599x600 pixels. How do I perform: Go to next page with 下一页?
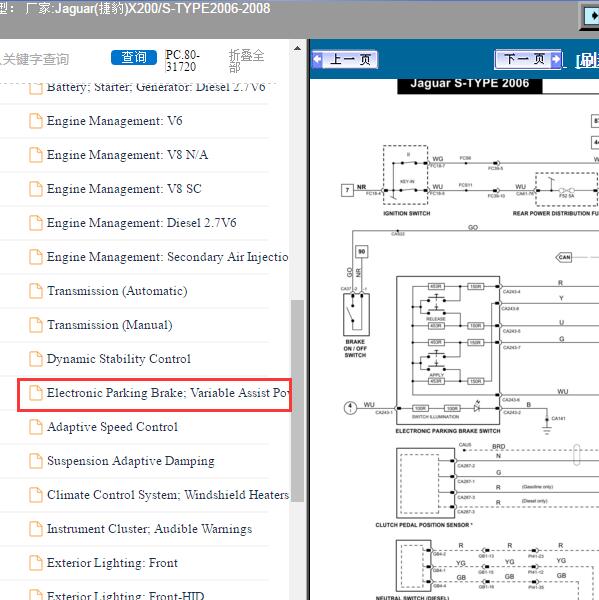tap(528, 59)
